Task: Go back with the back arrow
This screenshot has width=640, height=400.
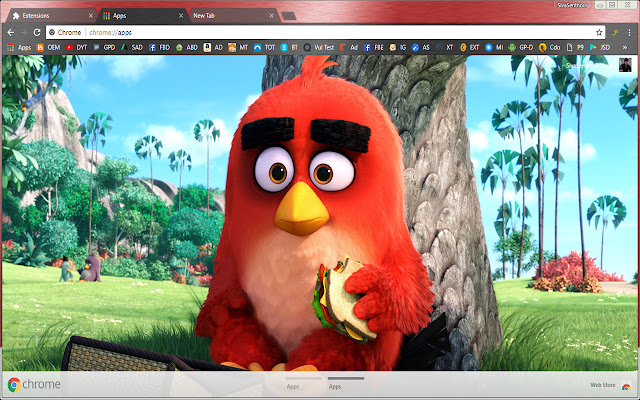Action: 11,32
